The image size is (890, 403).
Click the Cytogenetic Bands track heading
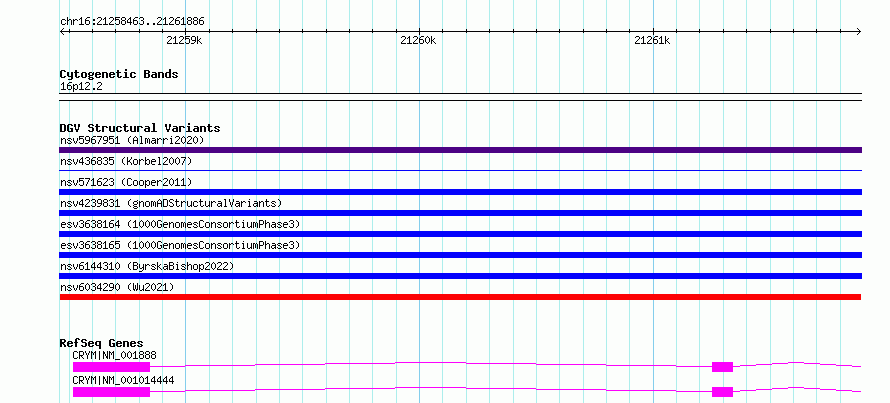point(119,74)
